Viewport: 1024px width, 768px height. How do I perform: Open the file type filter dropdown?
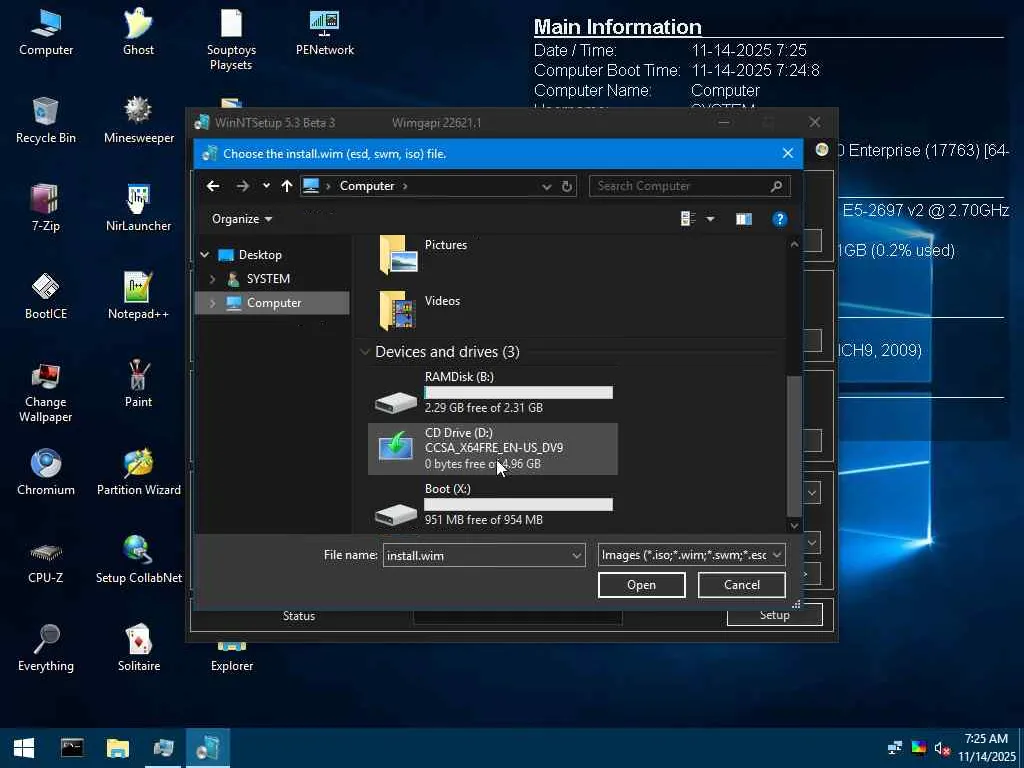(x=777, y=555)
